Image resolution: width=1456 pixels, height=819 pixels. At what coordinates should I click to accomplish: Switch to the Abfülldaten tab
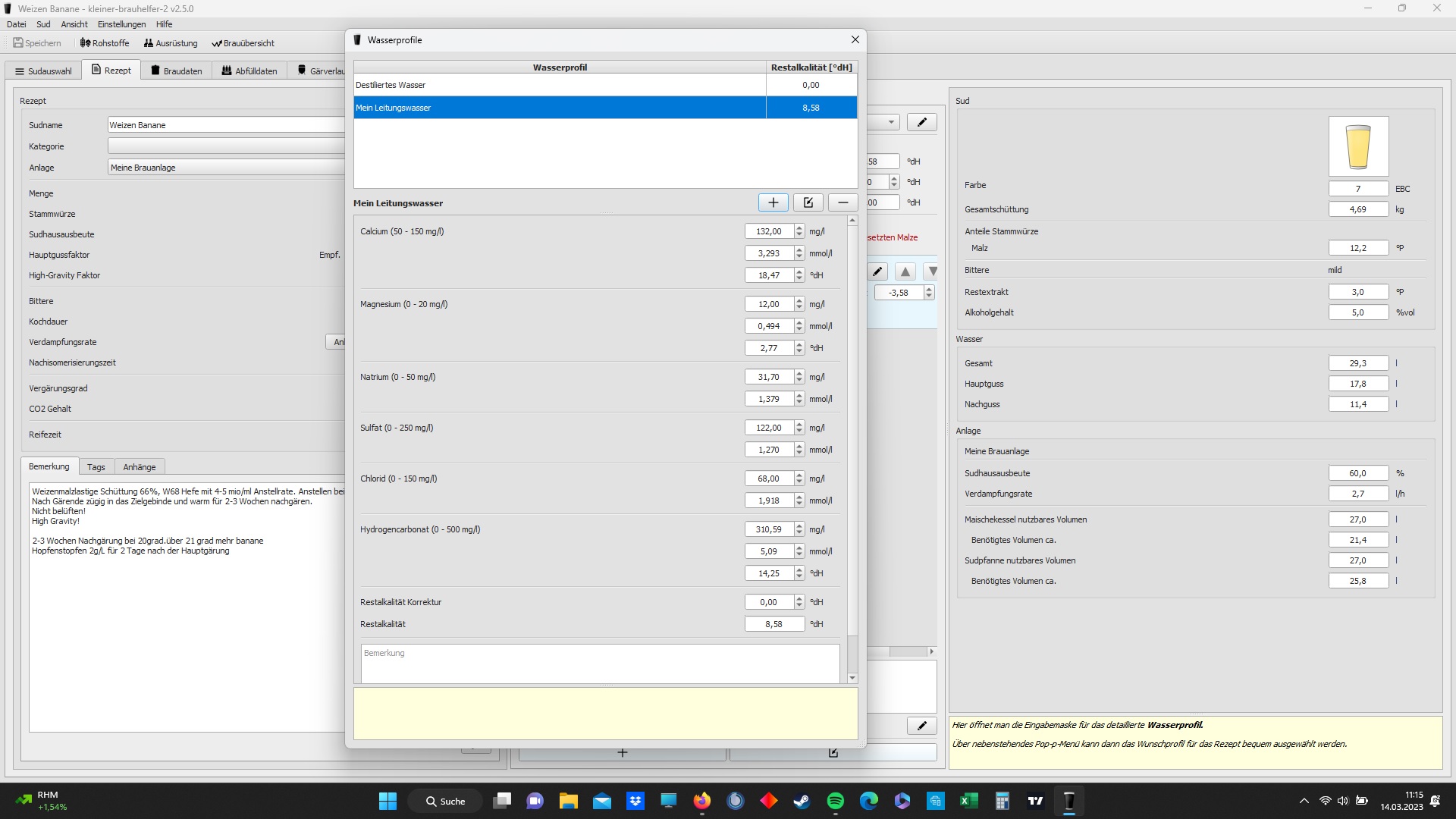(x=249, y=71)
